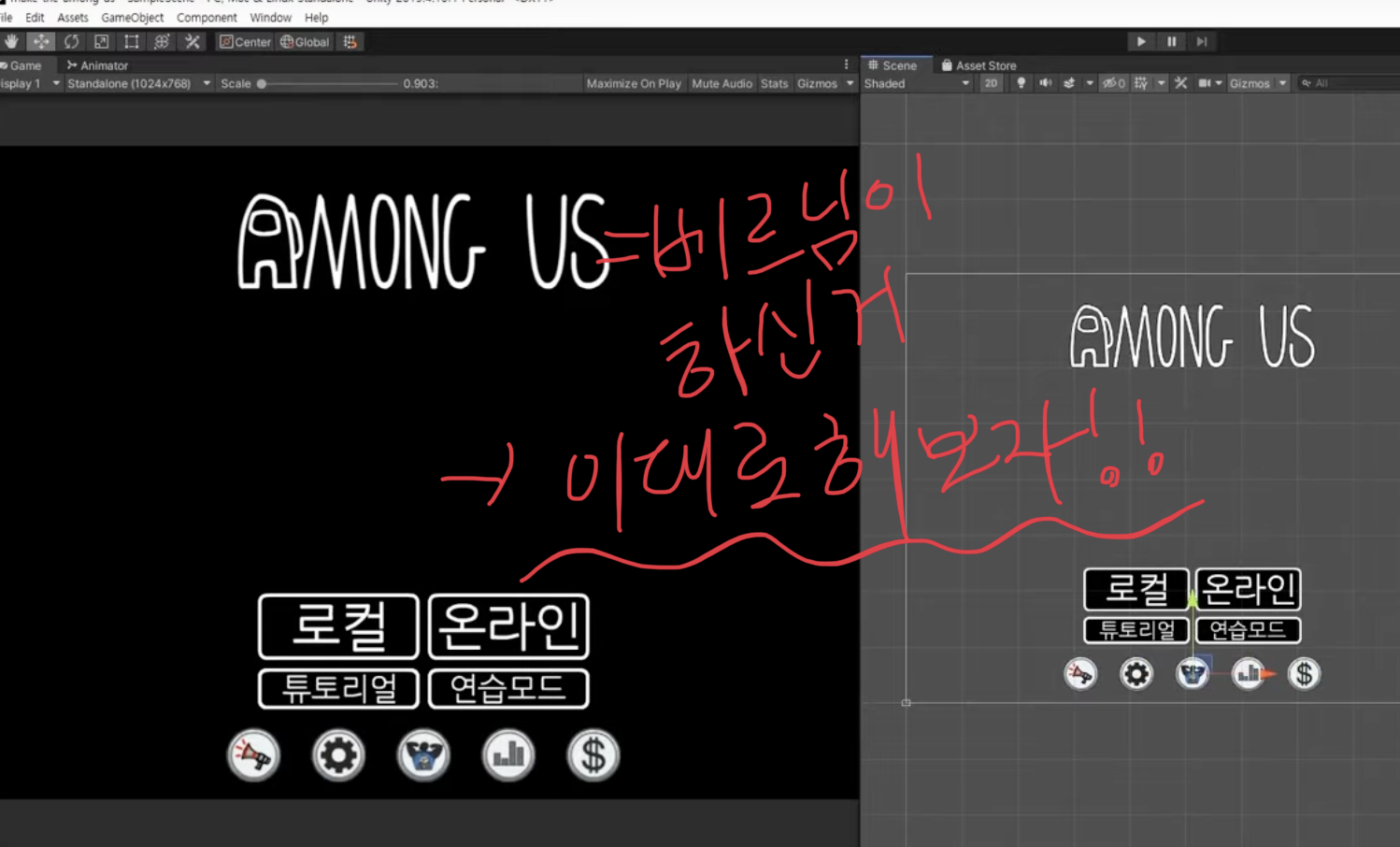Select the Hand tool in toolbar
This screenshot has width=1400, height=847.
coord(11,41)
